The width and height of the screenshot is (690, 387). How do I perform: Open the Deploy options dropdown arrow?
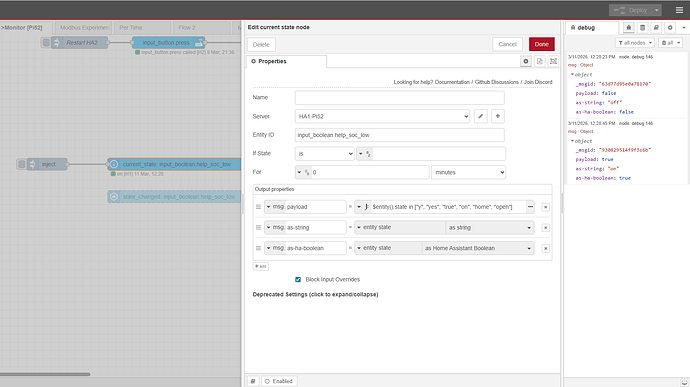coord(657,10)
